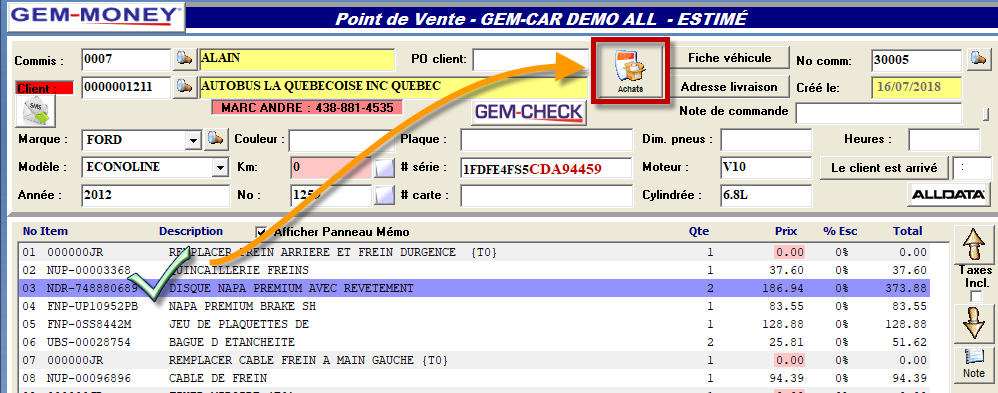
Task: Select row 05 JEU DE PLAQUETTES DE
Action: pos(475,324)
